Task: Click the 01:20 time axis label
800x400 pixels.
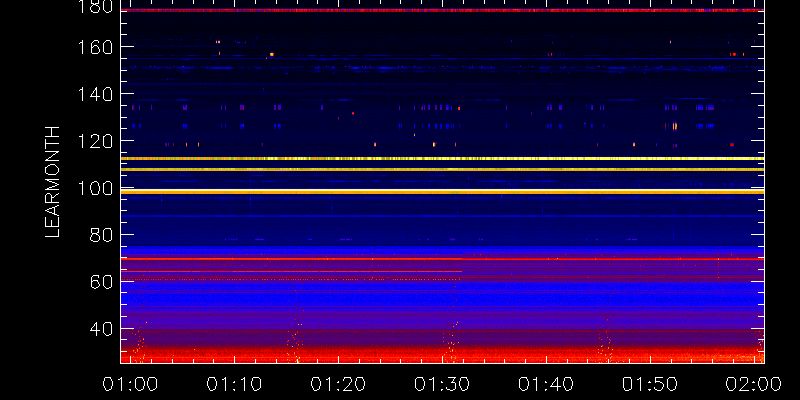Action: click(x=338, y=384)
